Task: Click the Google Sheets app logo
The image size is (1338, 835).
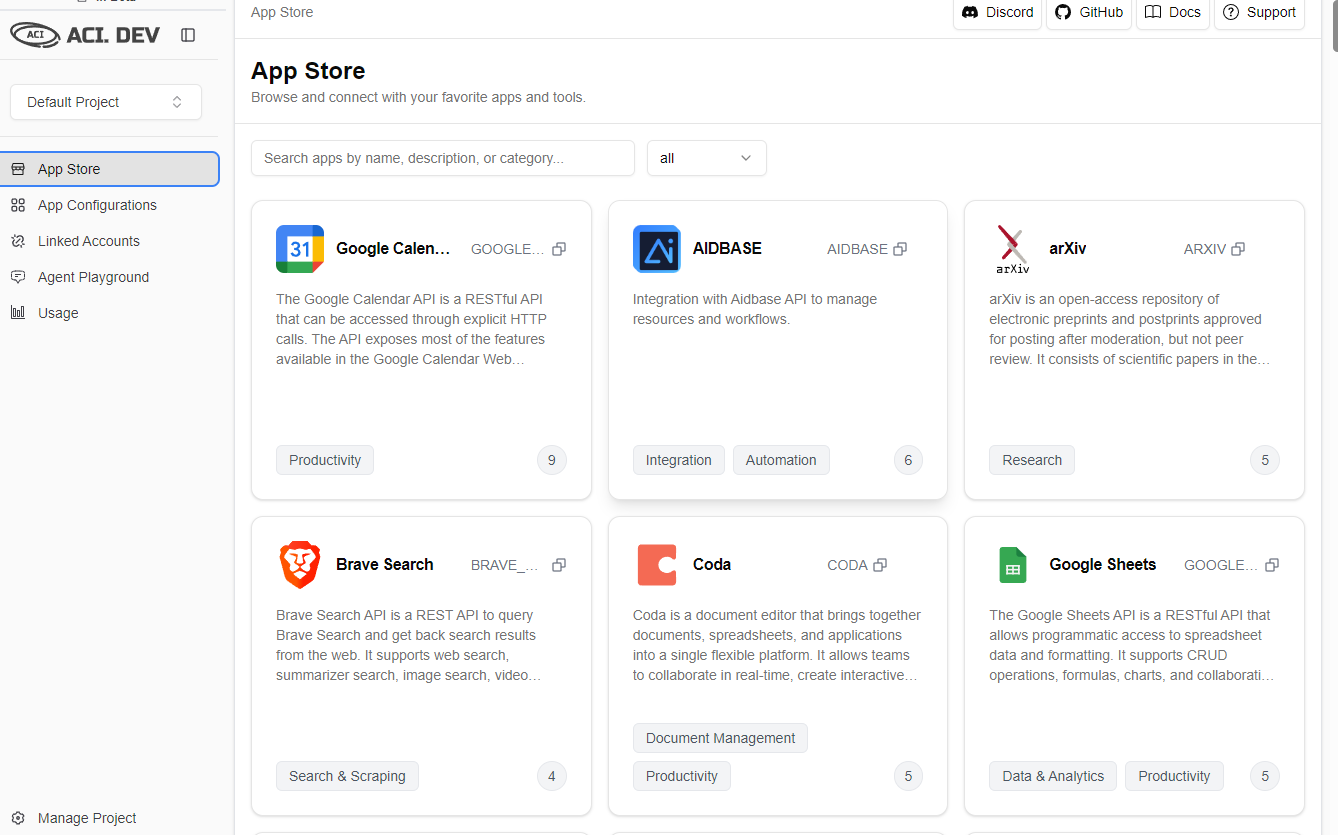Action: coord(1013,565)
